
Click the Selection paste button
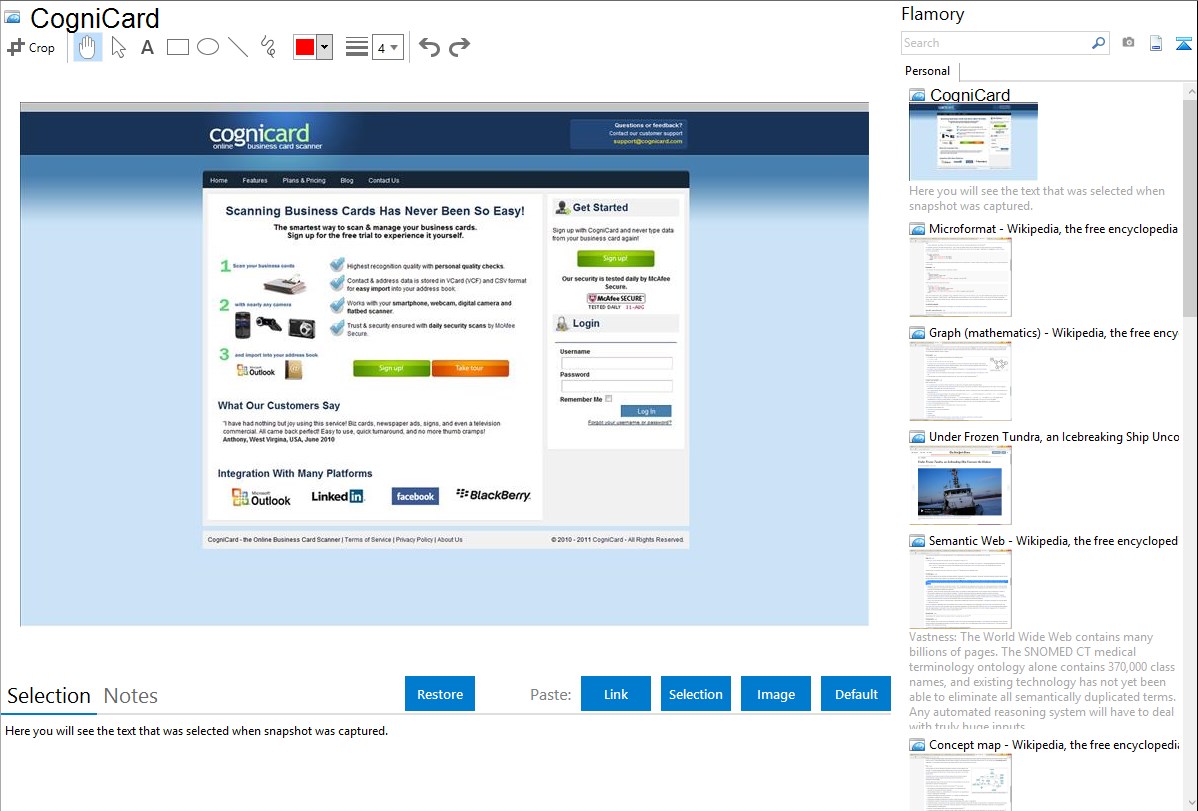(696, 694)
